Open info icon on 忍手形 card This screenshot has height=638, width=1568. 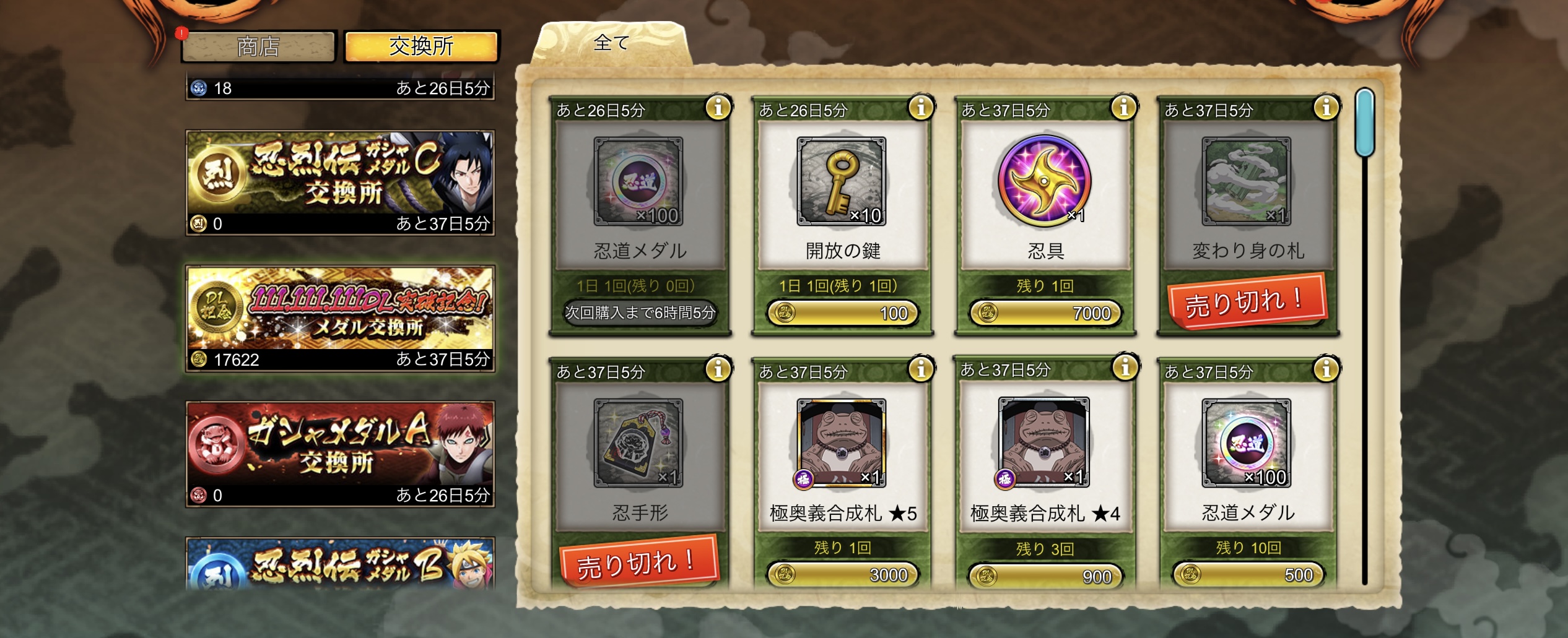718,369
